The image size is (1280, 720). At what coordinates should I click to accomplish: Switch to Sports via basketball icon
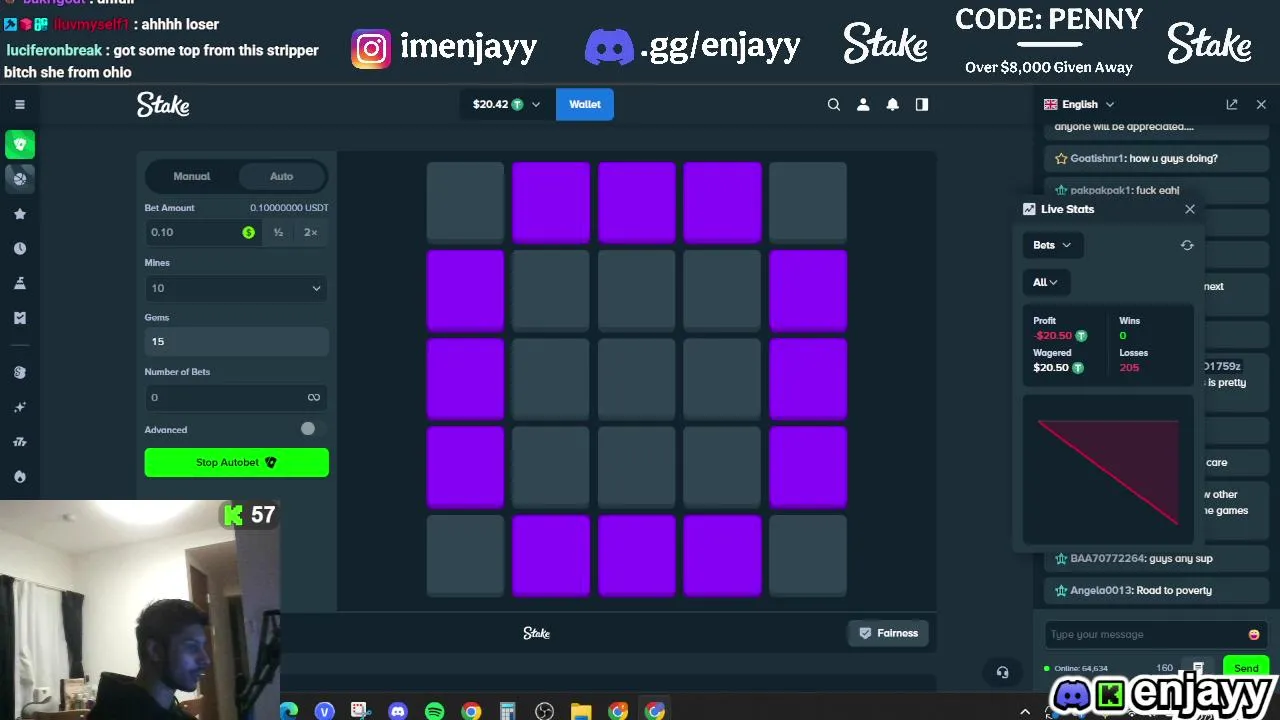pos(20,179)
